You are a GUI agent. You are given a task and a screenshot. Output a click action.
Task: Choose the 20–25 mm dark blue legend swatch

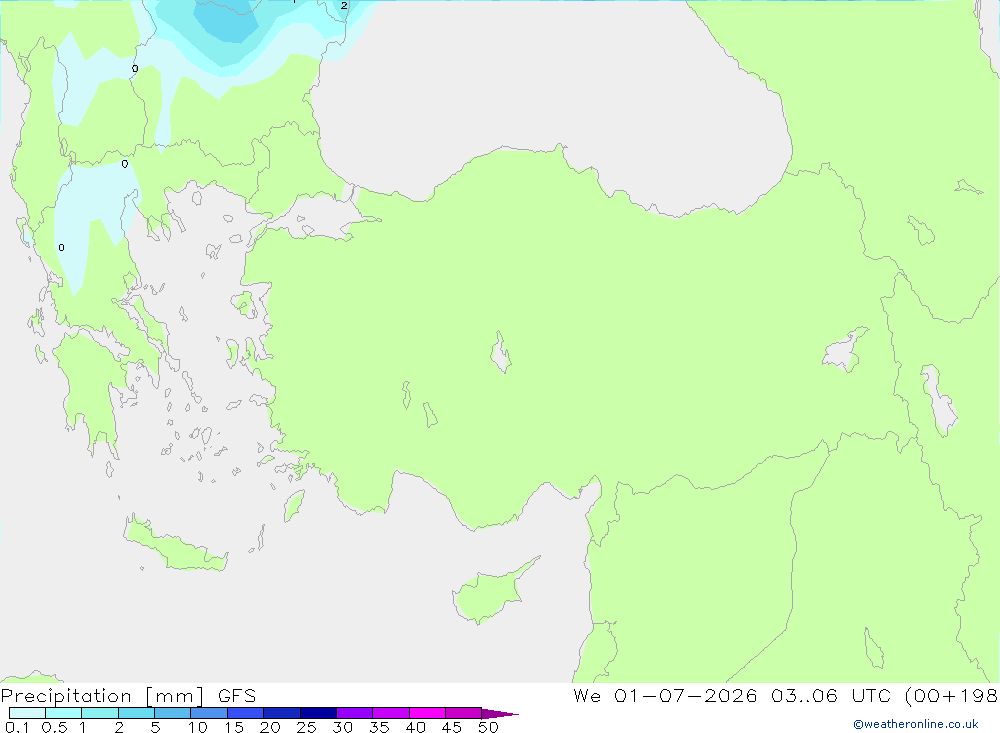[281, 713]
